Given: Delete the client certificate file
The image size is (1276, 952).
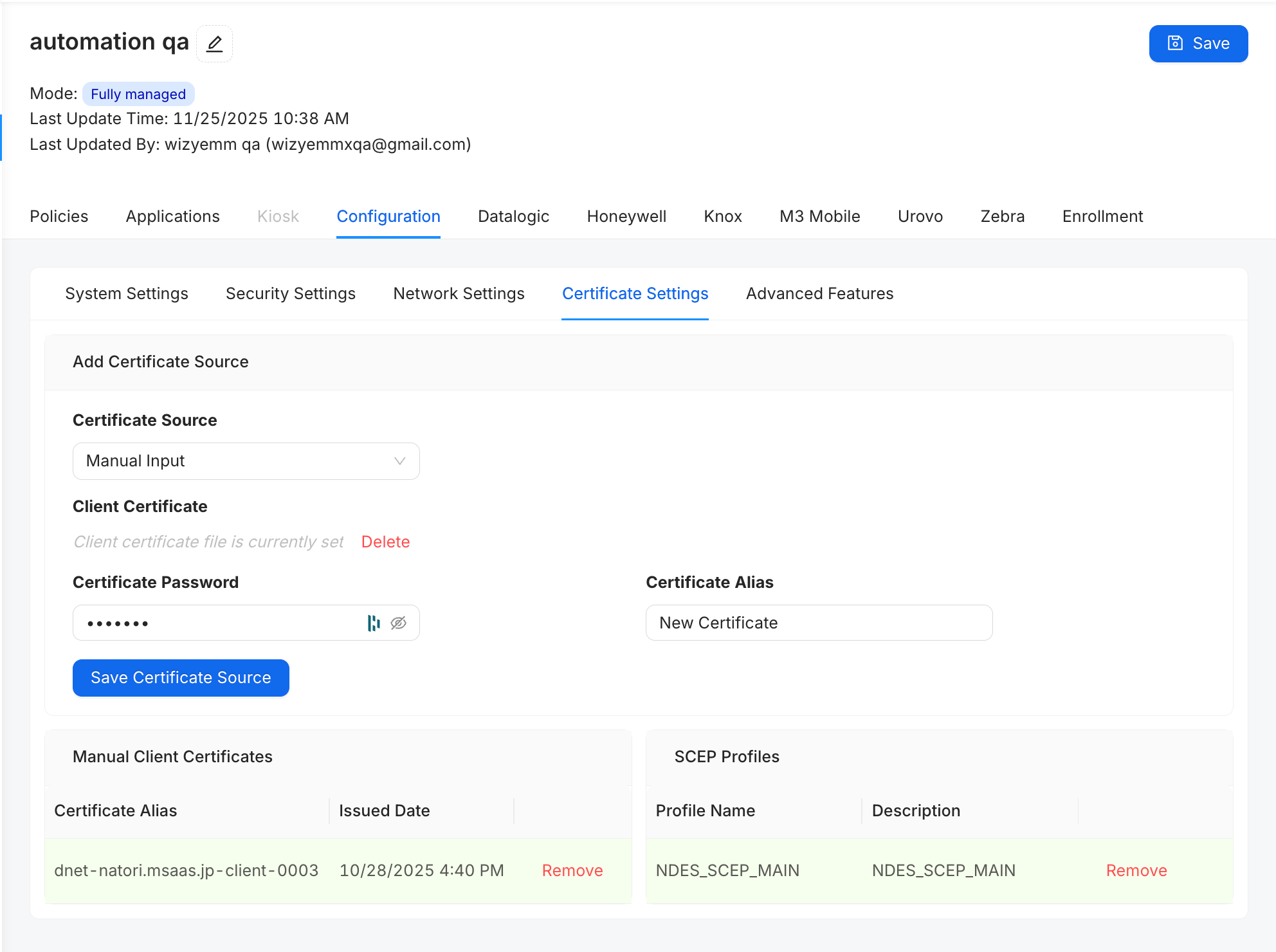Looking at the screenshot, I should coord(385,542).
